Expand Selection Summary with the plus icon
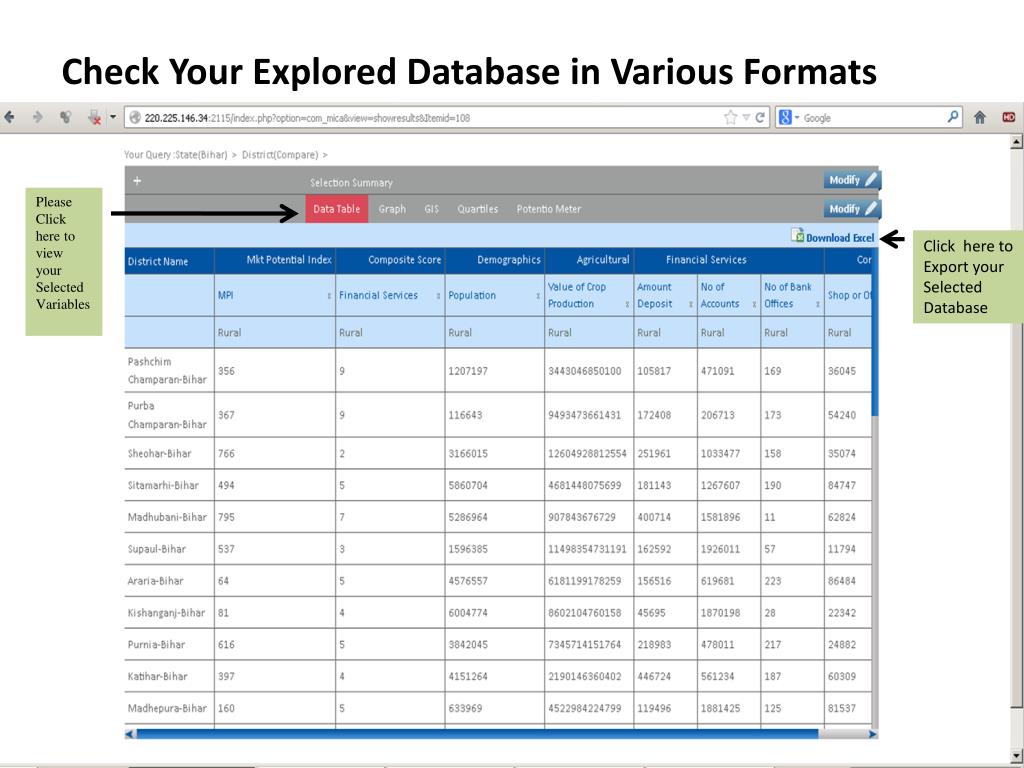1024x768 pixels. click(x=137, y=181)
